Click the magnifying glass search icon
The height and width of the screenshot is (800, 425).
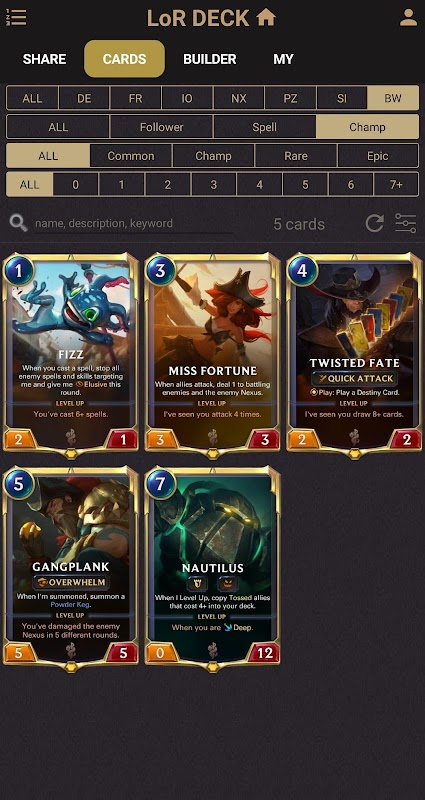click(x=18, y=223)
